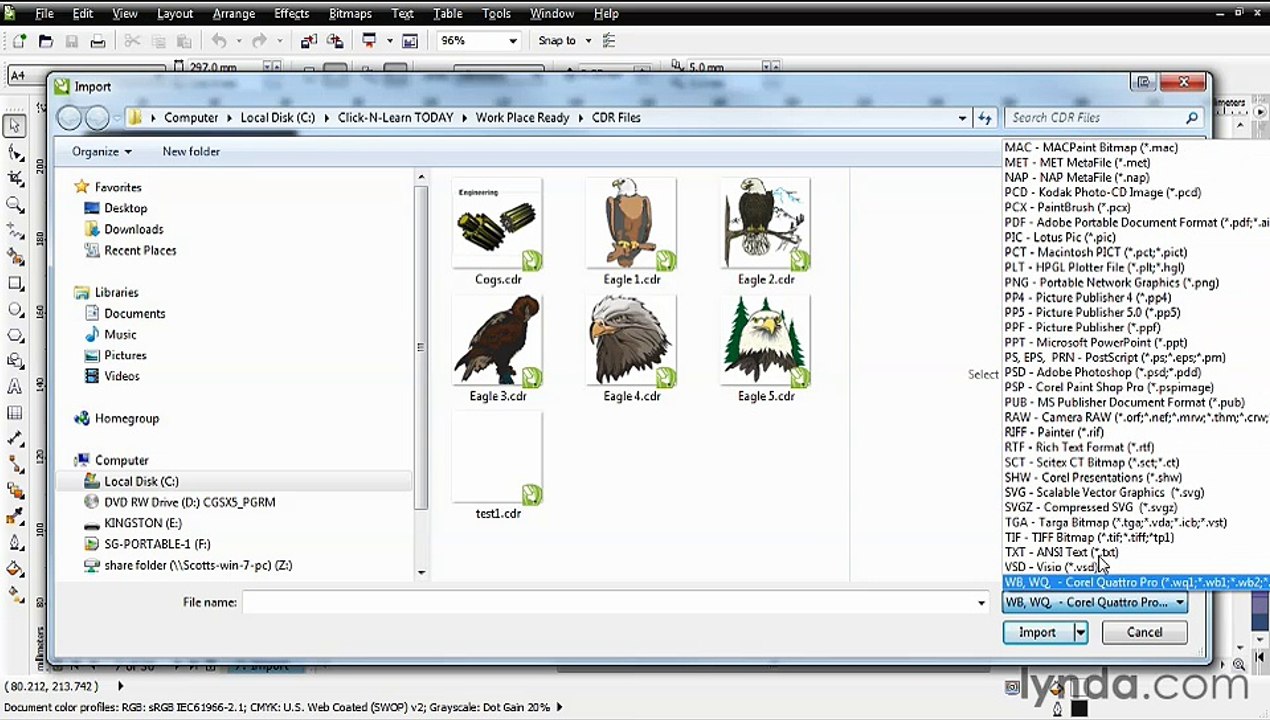Select the Zoom magnifier tool

point(15,204)
